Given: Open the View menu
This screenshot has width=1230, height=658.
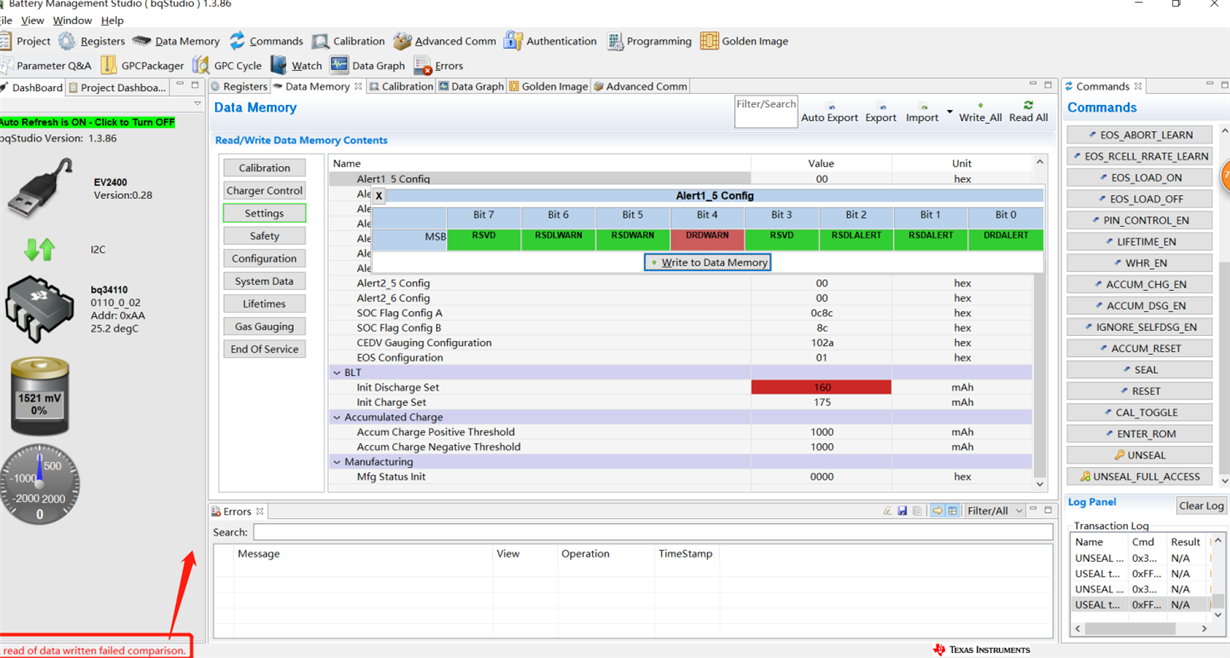Looking at the screenshot, I should point(32,20).
